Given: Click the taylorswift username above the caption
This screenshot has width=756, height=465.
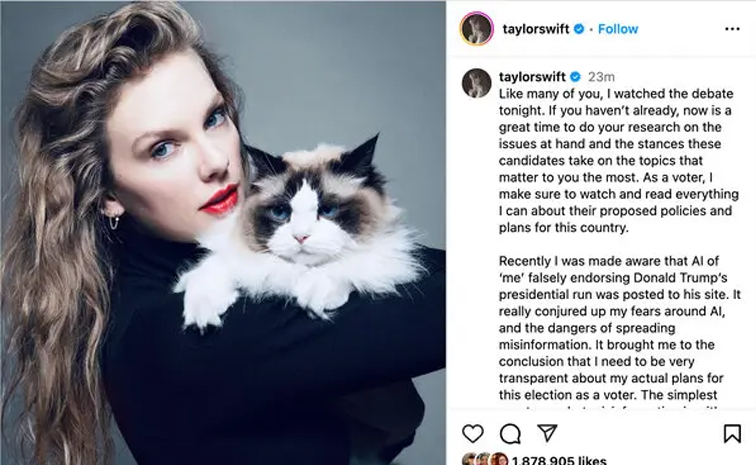Looking at the screenshot, I should pyautogui.click(x=532, y=77).
